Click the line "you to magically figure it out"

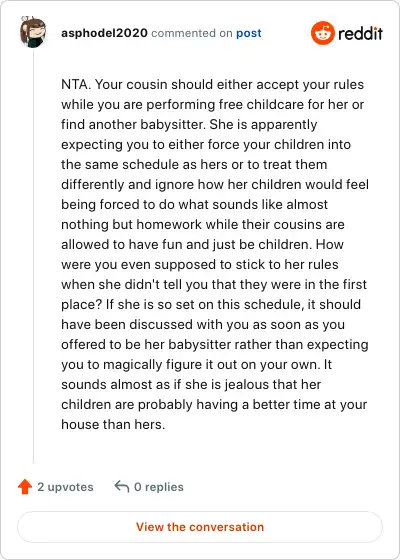click(x=196, y=365)
